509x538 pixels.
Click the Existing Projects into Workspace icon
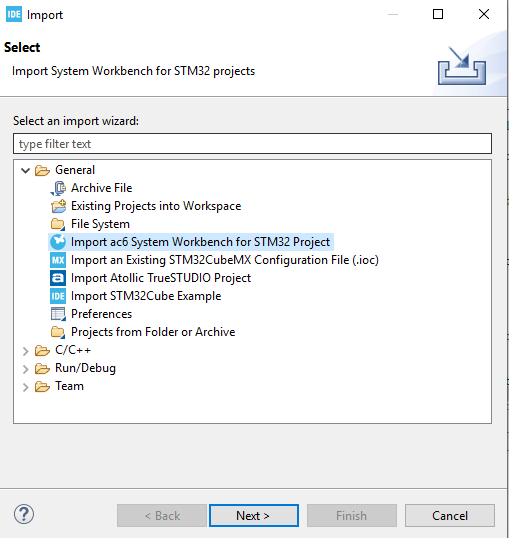(x=58, y=206)
